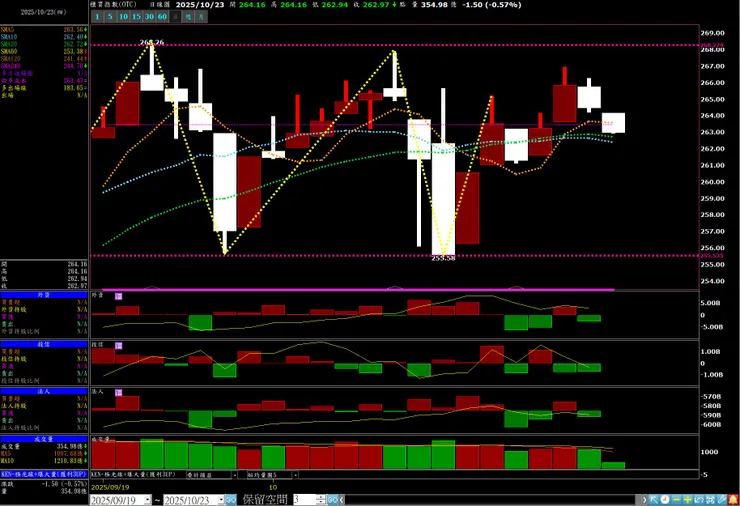Screen dimensions: 740x506
Task: Click the 268.26 high price label on chart
Action: (x=152, y=42)
